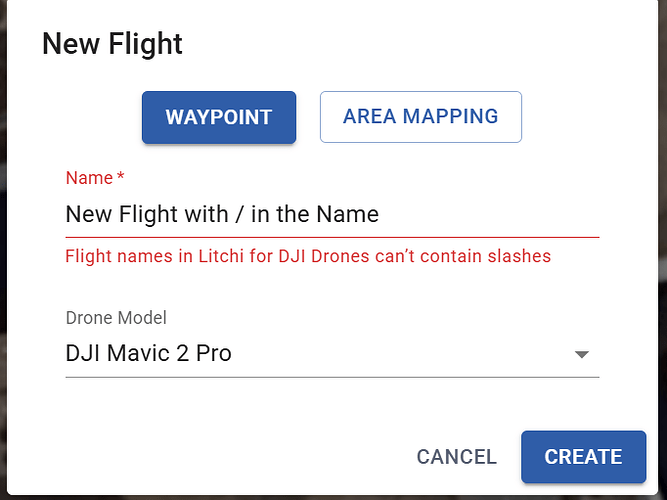Image resolution: width=667 pixels, height=500 pixels.
Task: Click the required asterisk beside Name
Action: (121, 178)
